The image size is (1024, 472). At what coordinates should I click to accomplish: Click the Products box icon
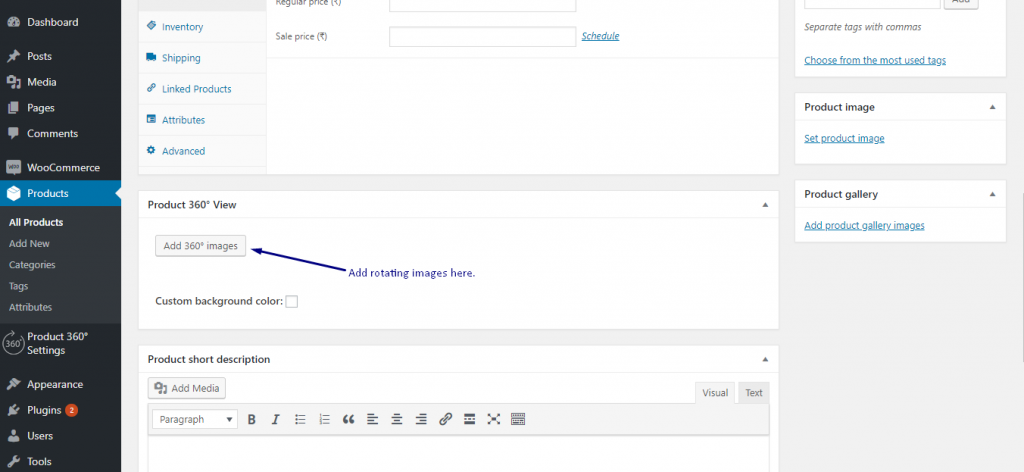point(13,193)
